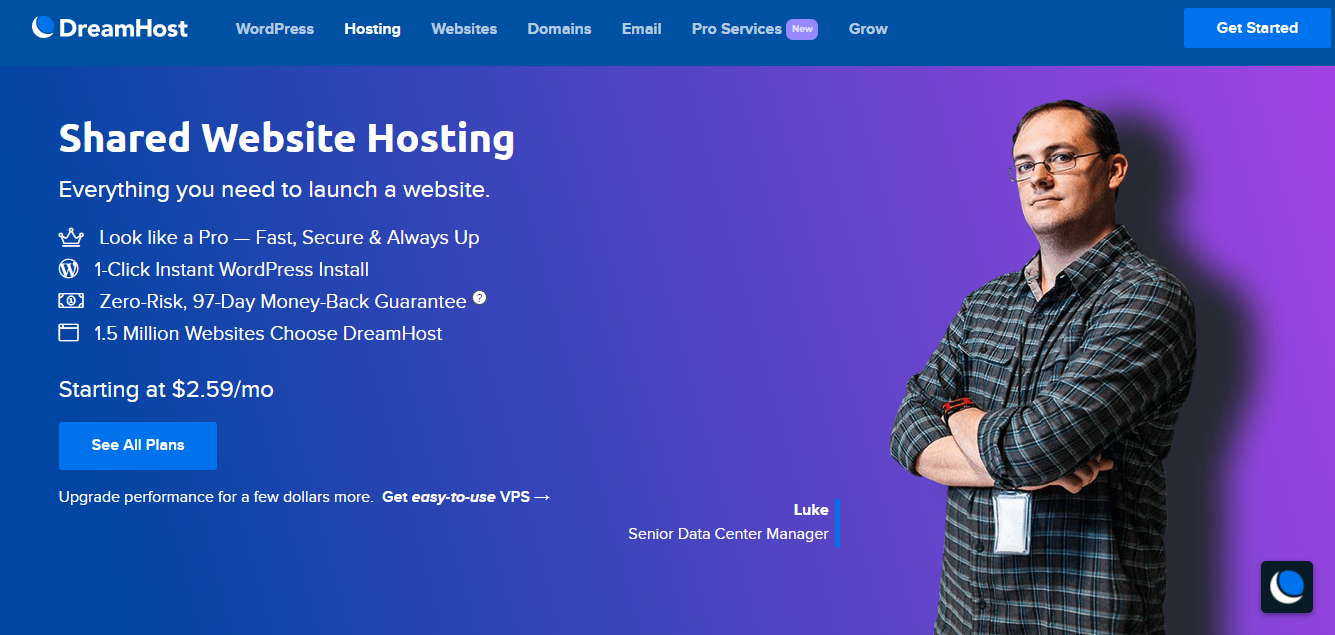Click the browser window icon beside 1.5 Million Websites
This screenshot has width=1335, height=635.
pyautogui.click(x=69, y=333)
